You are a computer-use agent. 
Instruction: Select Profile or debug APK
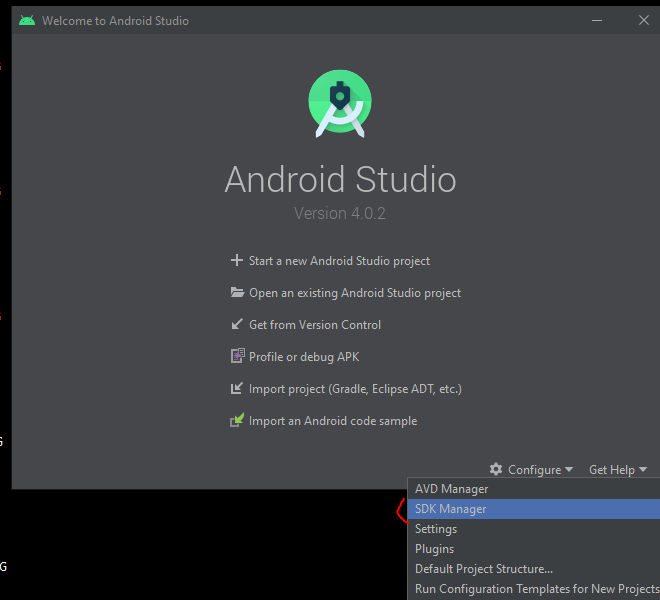coord(304,357)
